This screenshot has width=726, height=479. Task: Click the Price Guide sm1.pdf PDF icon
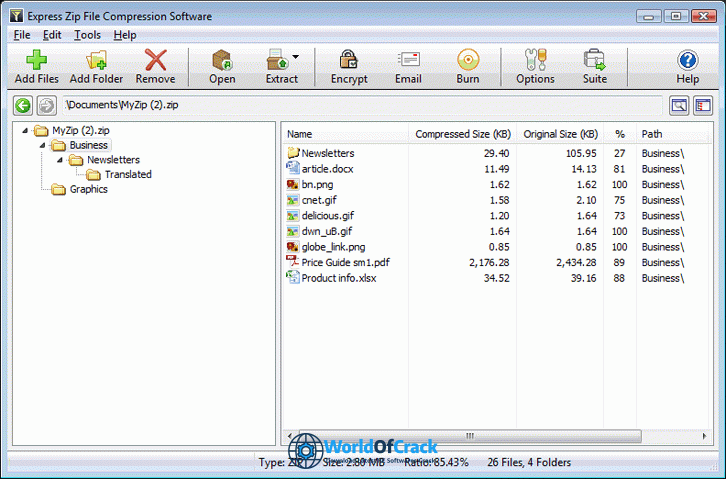click(293, 261)
